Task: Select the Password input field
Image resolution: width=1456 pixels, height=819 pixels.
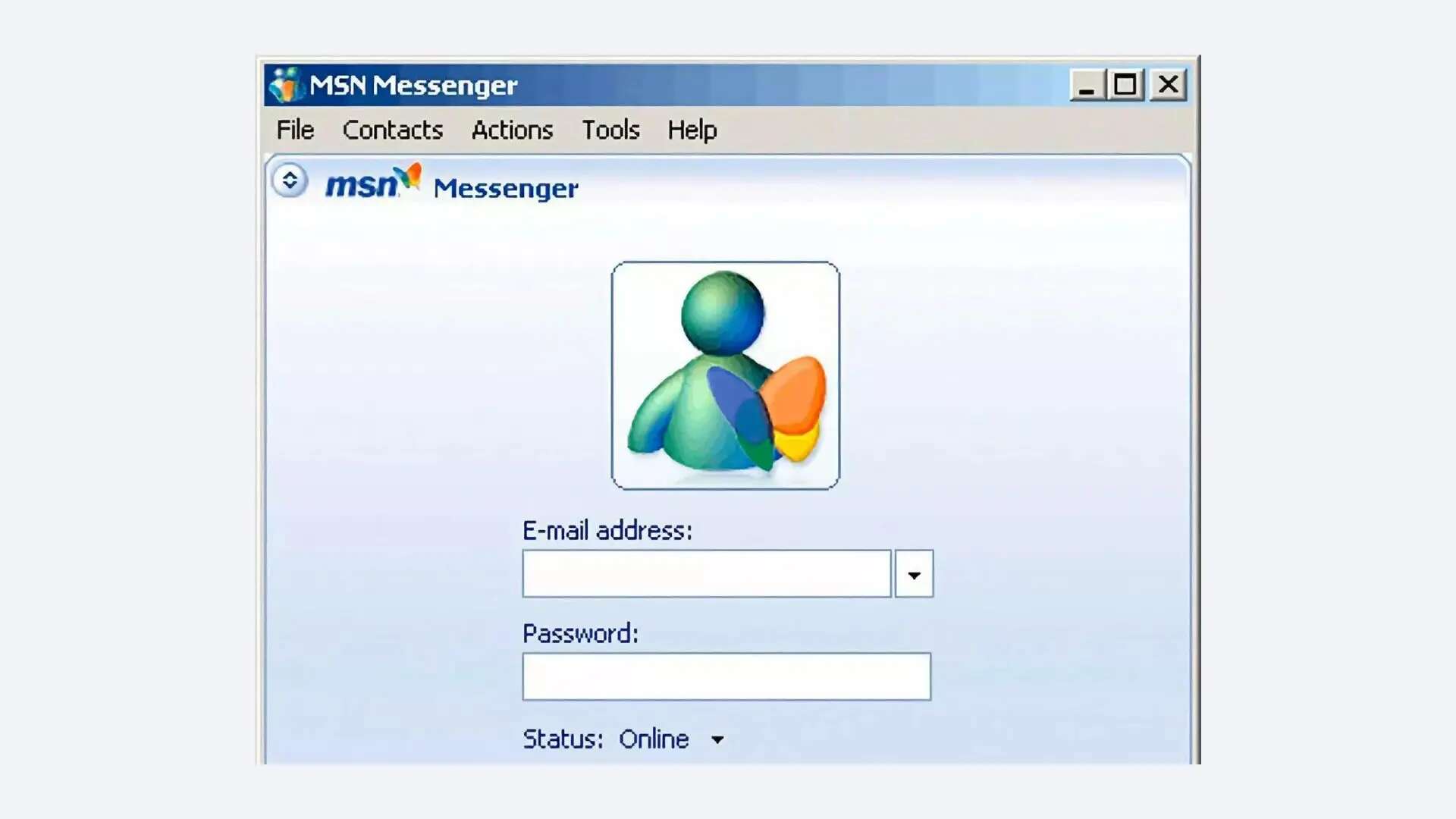Action: point(727,676)
